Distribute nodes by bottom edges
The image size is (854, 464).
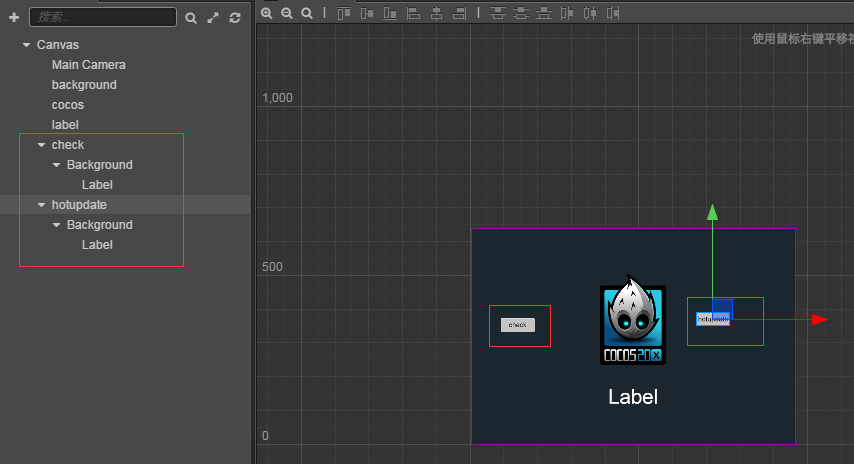544,13
